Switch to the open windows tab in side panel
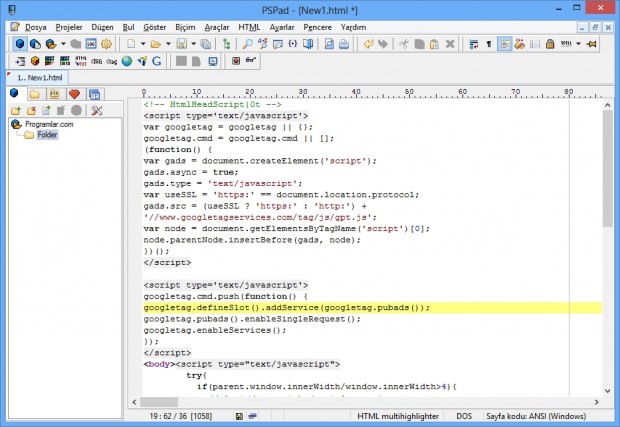Viewport: 620px width, 427px height. pos(94,94)
